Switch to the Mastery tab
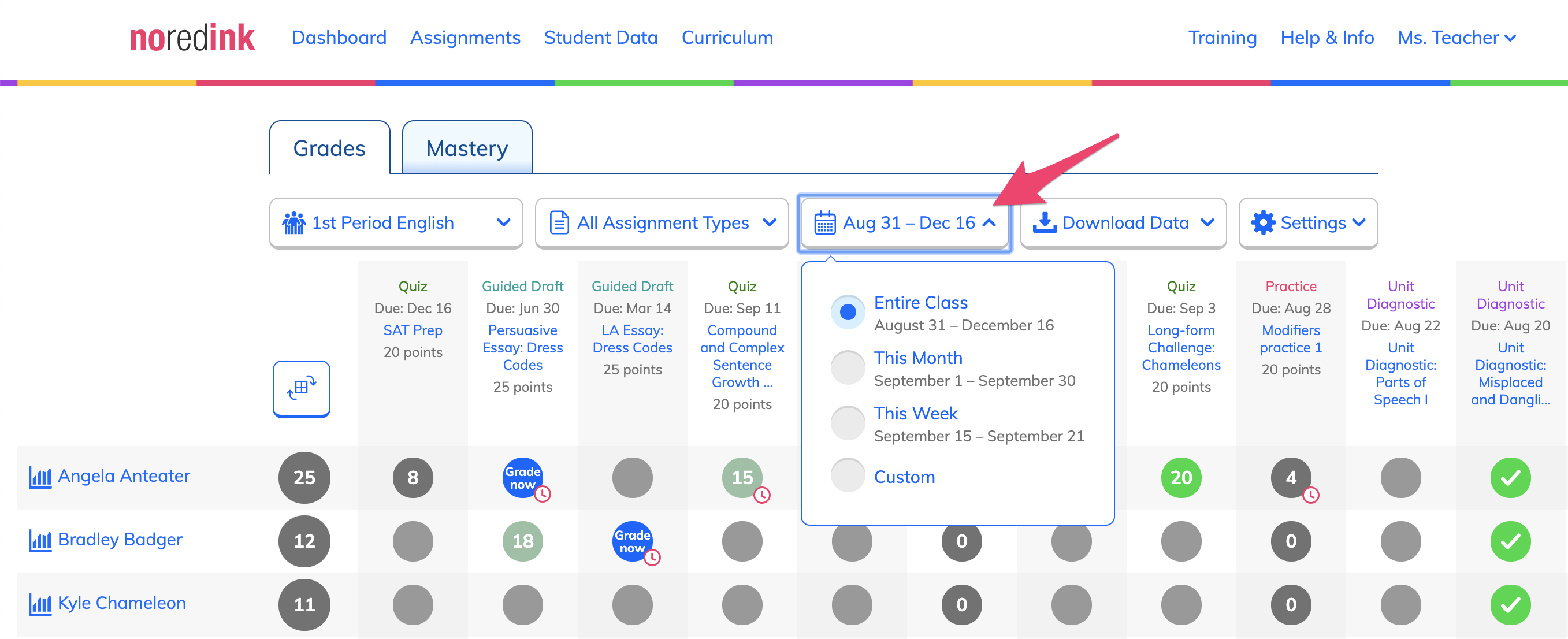The height and width of the screenshot is (639, 1568). [x=467, y=148]
